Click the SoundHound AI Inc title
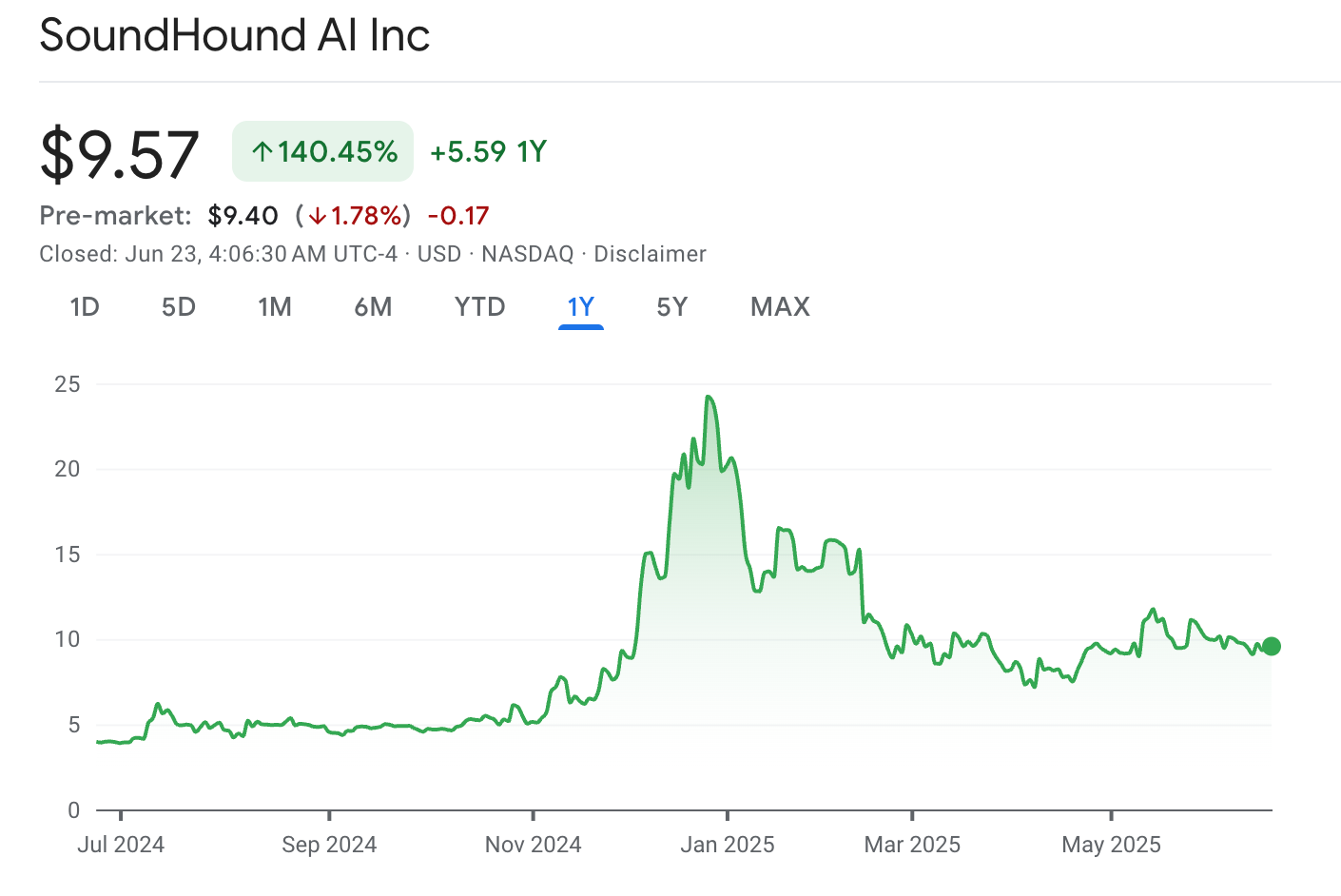 pyautogui.click(x=235, y=36)
